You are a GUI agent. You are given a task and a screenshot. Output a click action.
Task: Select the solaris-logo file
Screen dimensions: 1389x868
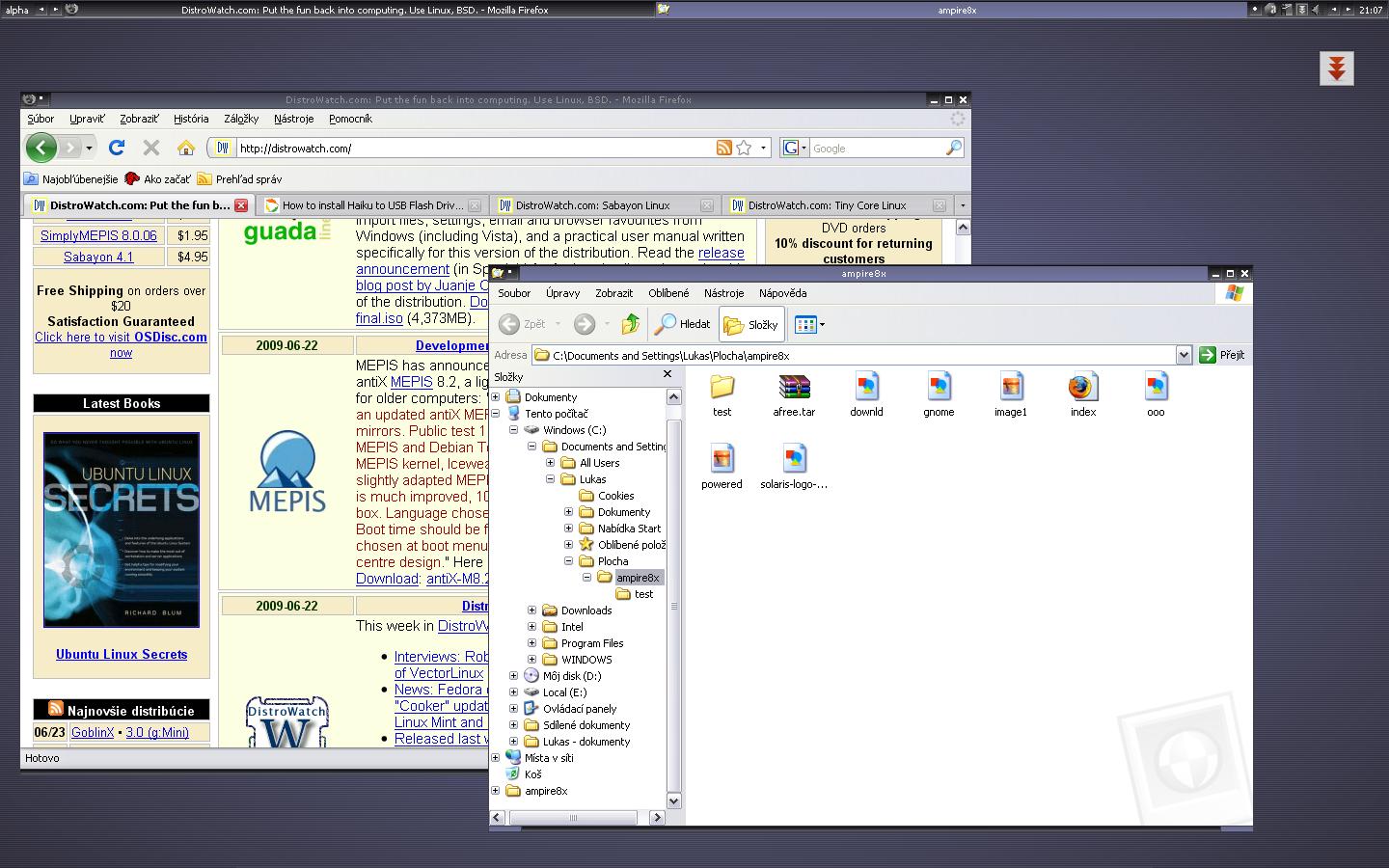(794, 468)
